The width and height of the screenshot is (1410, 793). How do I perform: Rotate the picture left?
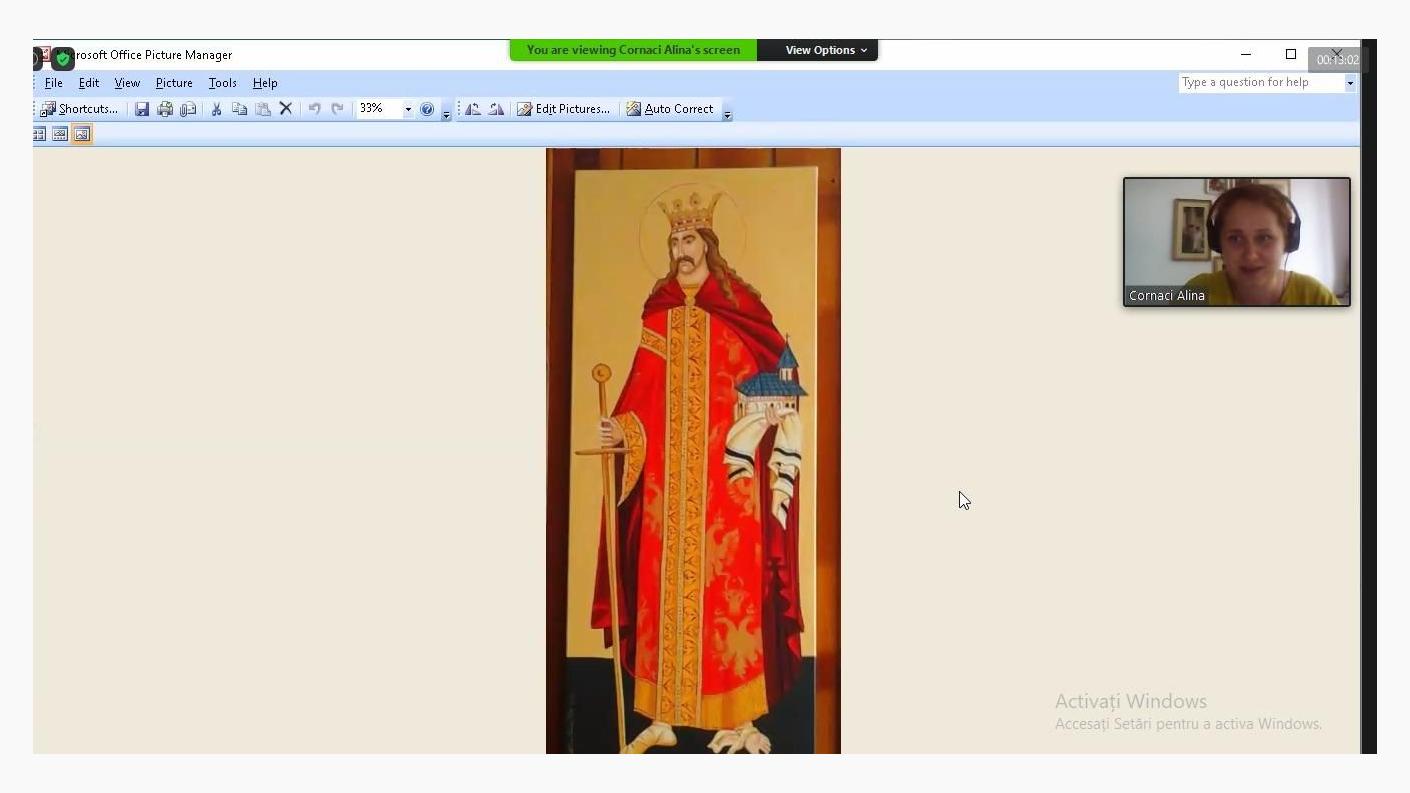472,108
